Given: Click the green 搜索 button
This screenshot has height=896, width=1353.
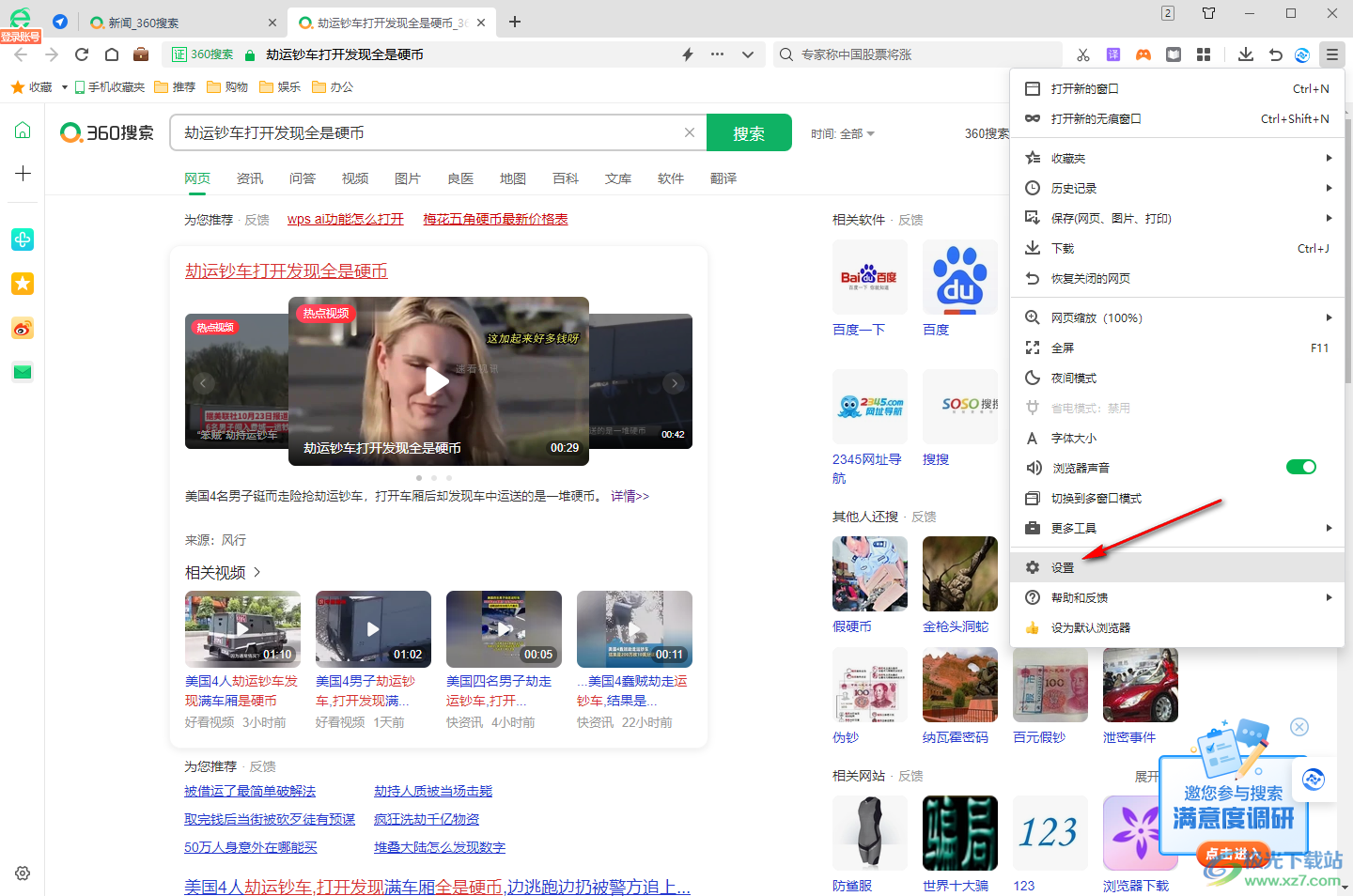Looking at the screenshot, I should (x=749, y=133).
